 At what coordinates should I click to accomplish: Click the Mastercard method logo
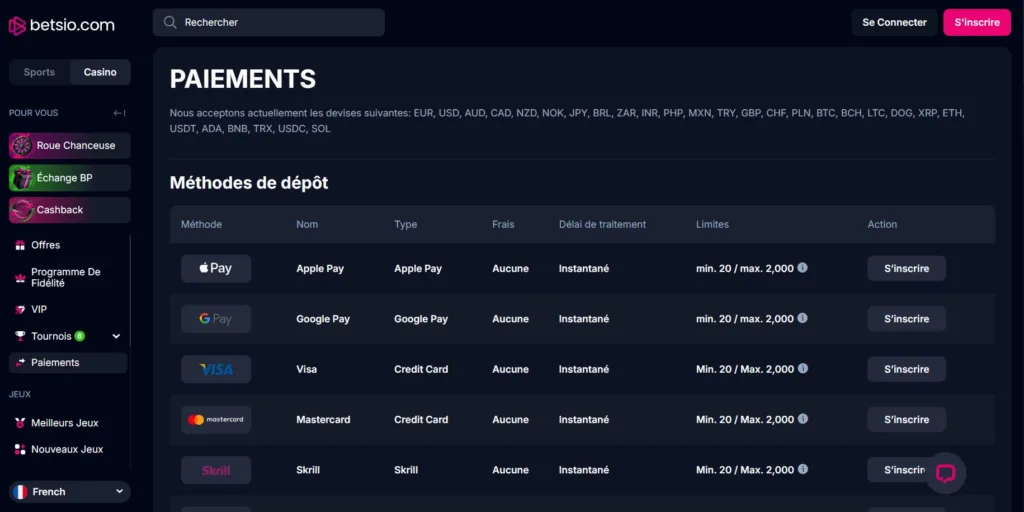[216, 420]
